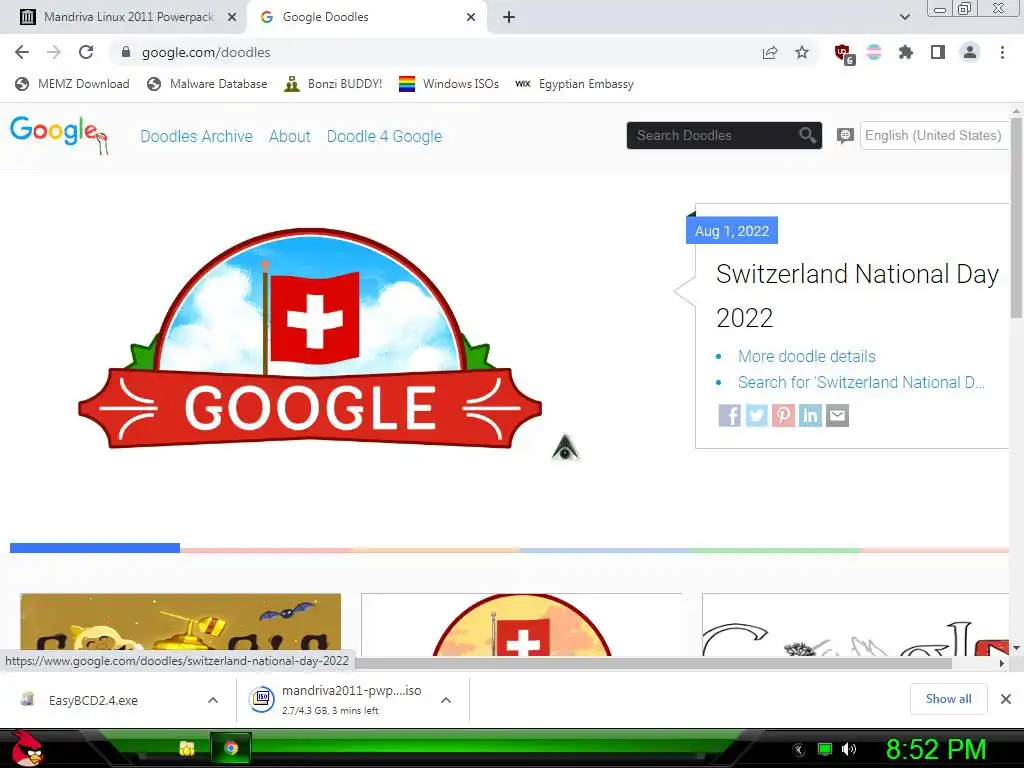Click the striped flag extension icon
The width and height of the screenshot is (1024, 768).
[874, 52]
